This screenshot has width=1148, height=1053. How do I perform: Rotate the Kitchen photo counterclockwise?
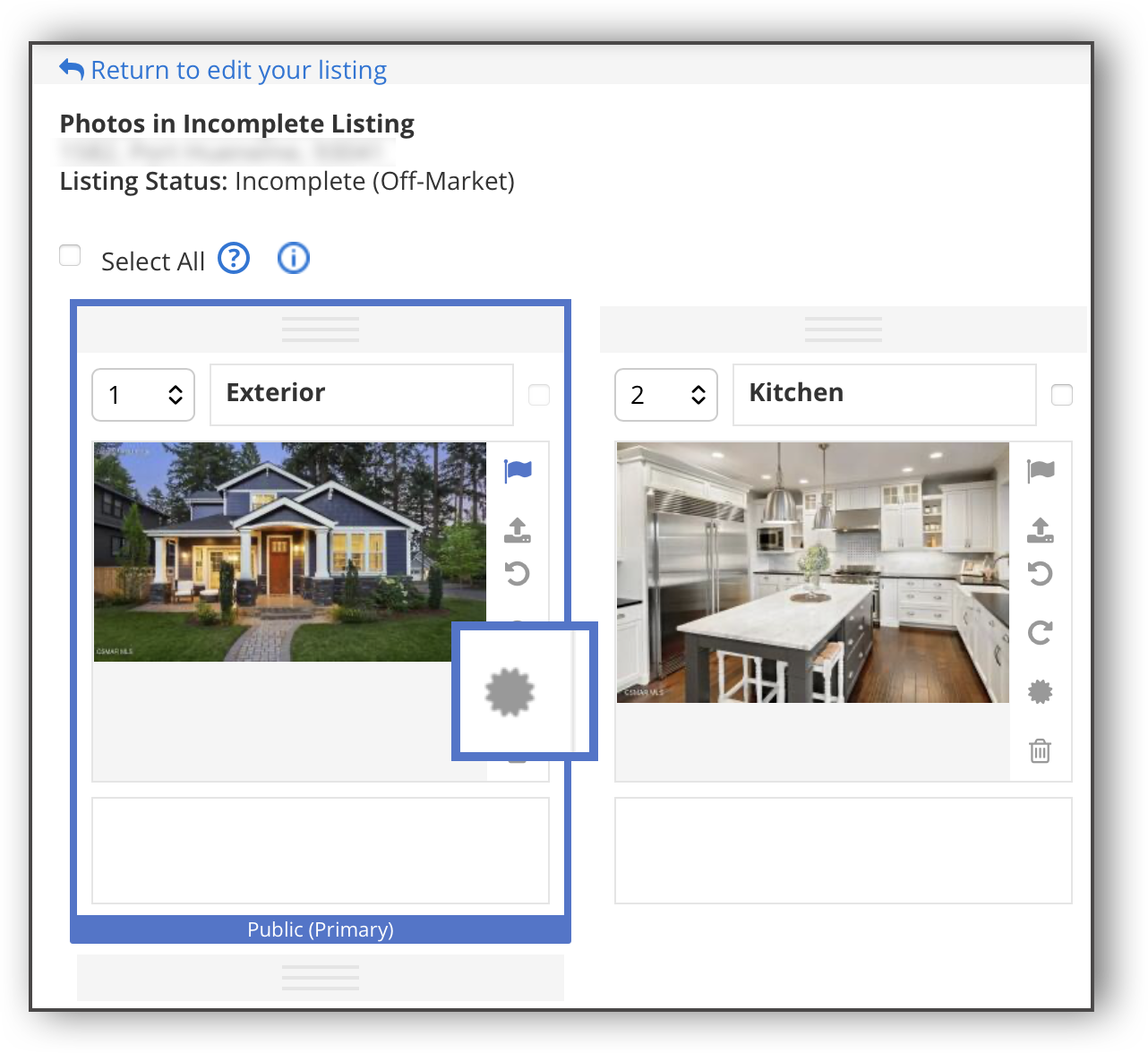pyautogui.click(x=1041, y=573)
